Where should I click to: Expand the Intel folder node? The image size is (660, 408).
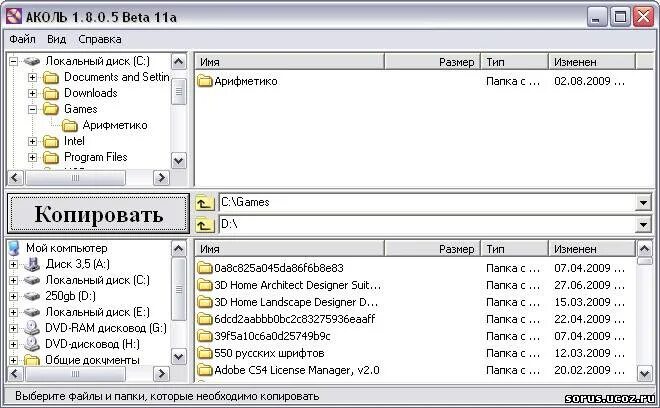(32, 141)
